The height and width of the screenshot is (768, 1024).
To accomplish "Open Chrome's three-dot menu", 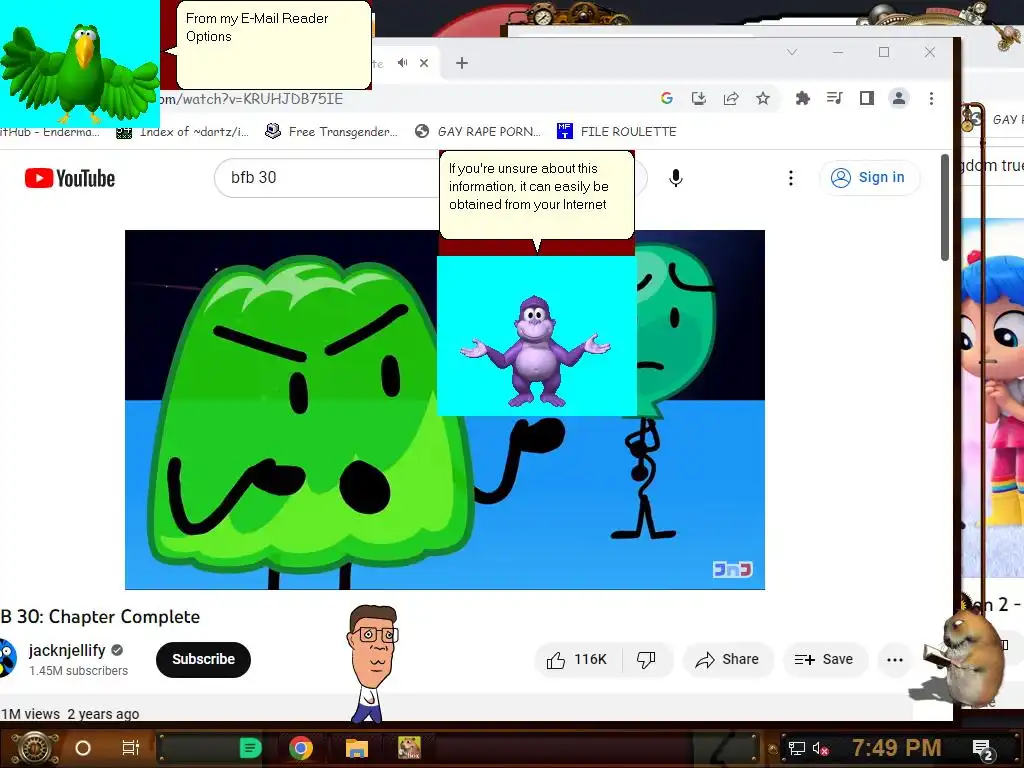I will (931, 99).
